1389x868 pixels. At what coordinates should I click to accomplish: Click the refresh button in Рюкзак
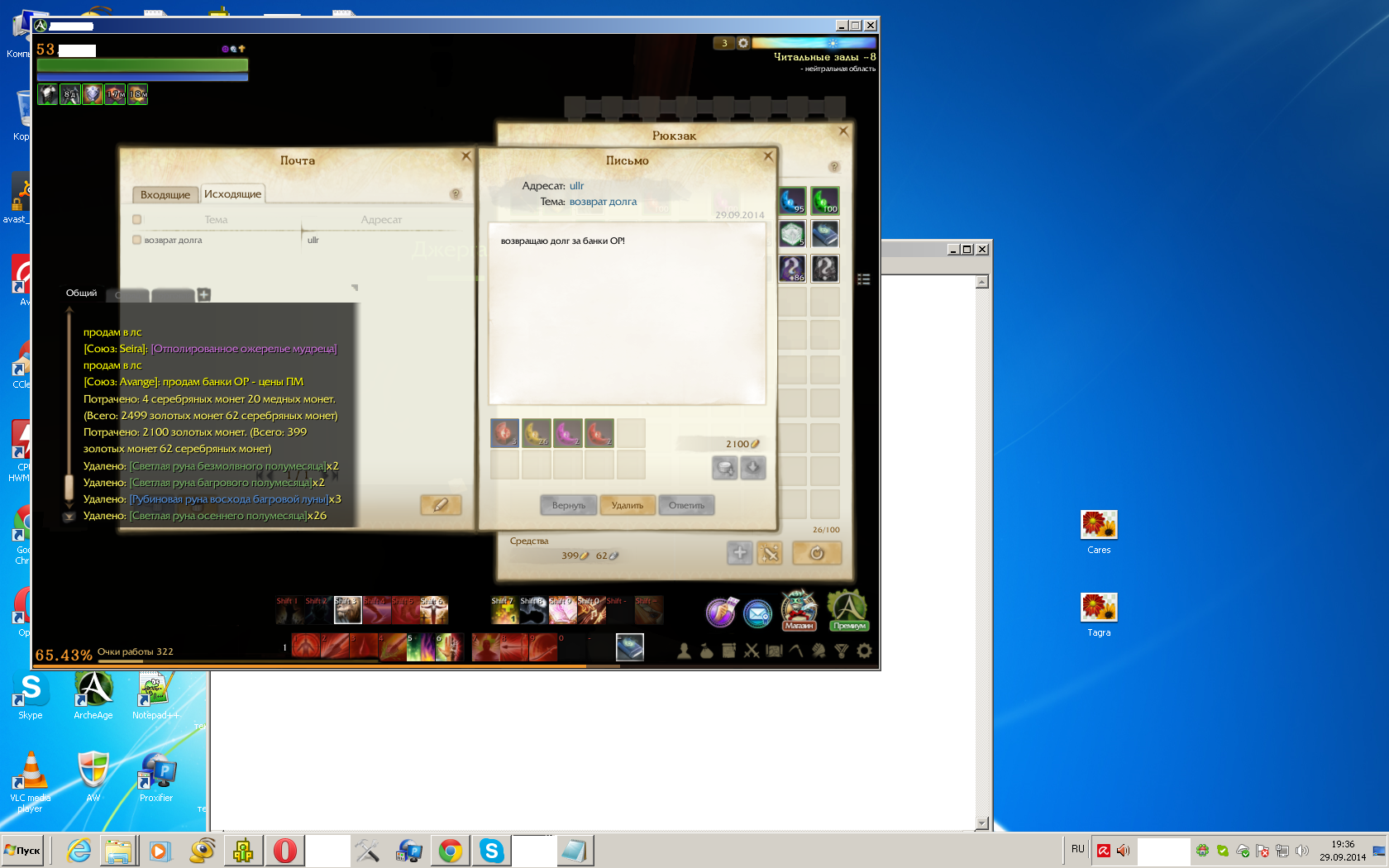coord(817,553)
